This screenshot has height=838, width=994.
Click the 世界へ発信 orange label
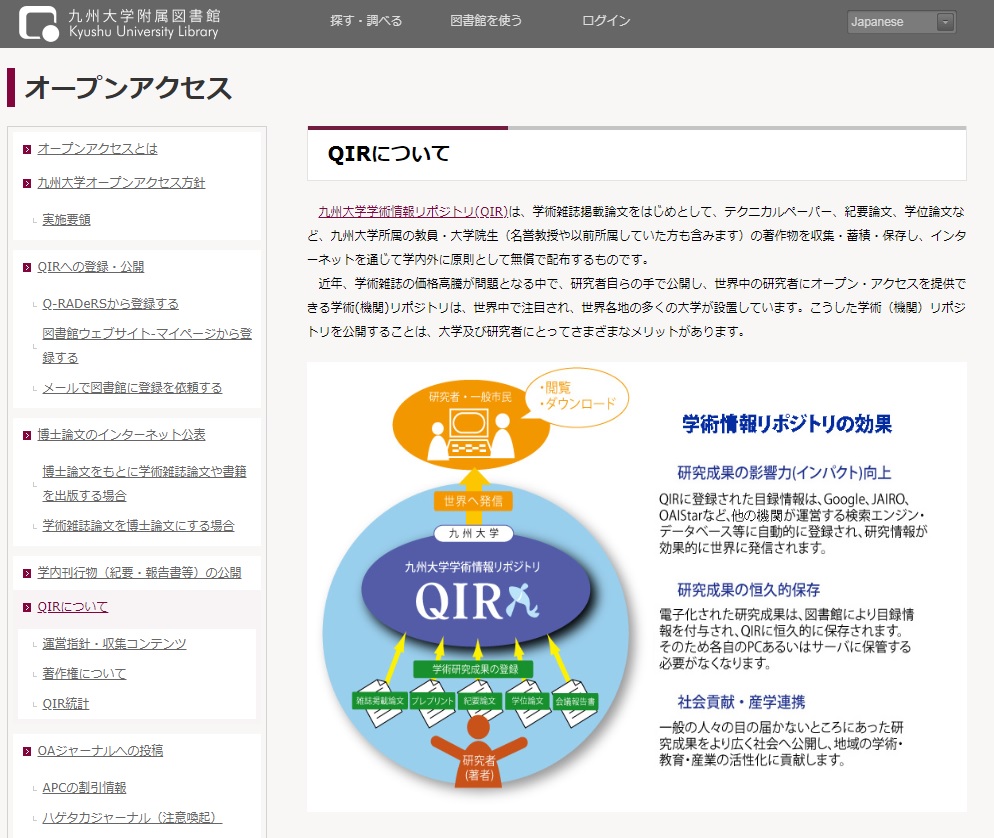coord(473,501)
